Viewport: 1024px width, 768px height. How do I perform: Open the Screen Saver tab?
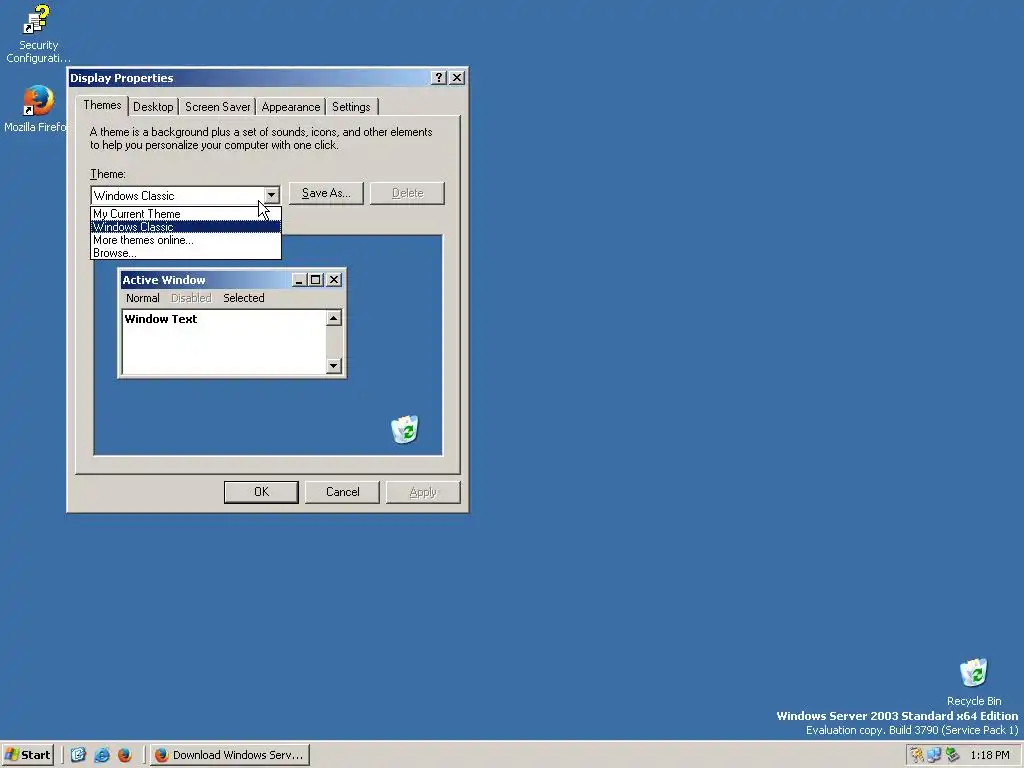click(217, 107)
